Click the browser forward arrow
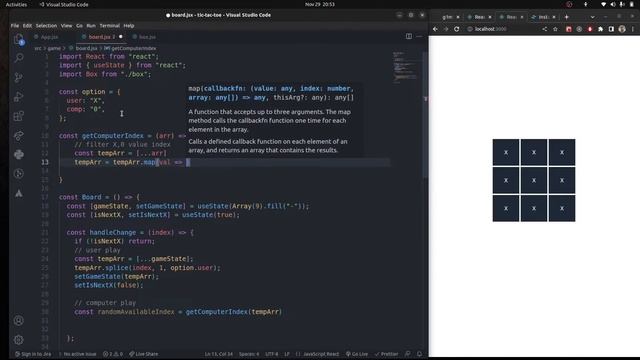The width and height of the screenshot is (640, 360). click(x=446, y=29)
